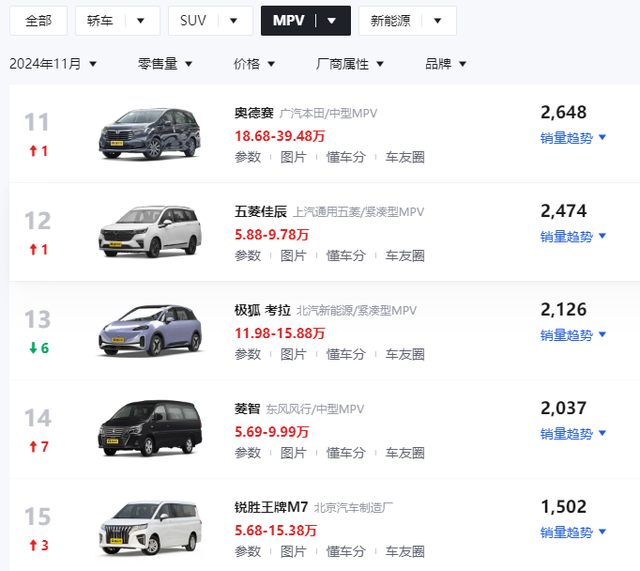Open the 锐胜王牌M7 car photo
Image resolution: width=640 pixels, height=571 pixels.
150,527
